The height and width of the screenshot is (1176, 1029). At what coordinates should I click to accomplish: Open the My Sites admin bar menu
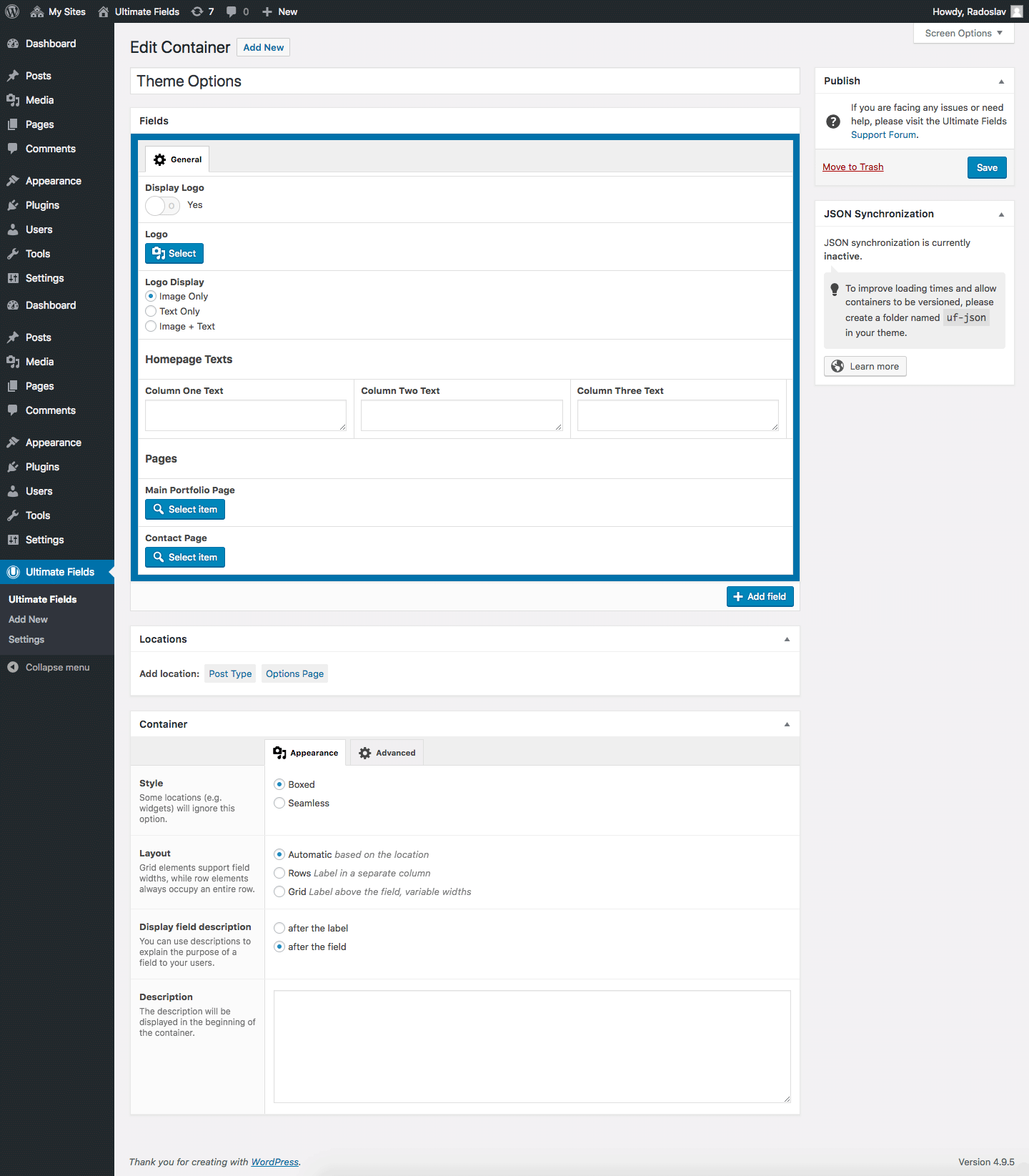58,11
